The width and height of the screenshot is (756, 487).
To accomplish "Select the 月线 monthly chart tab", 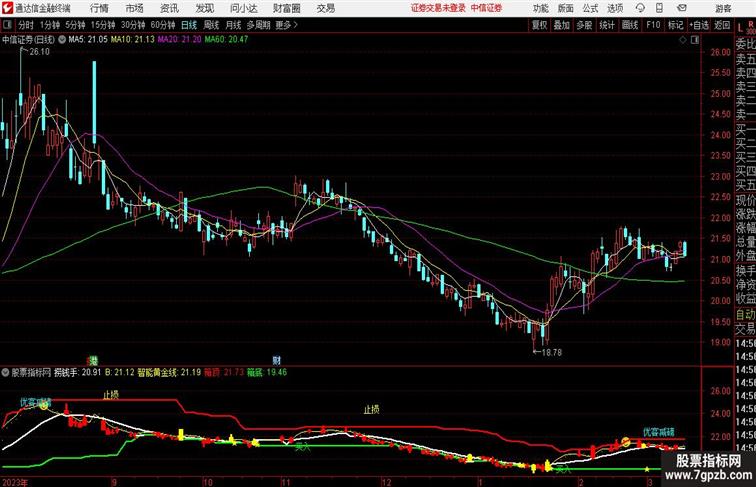I will 233,25.
